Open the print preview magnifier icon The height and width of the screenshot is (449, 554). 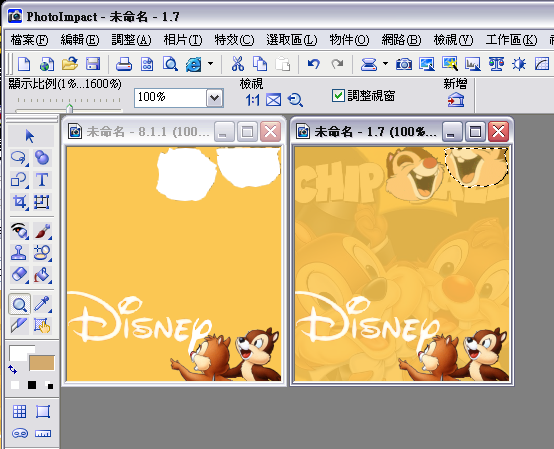point(170,64)
